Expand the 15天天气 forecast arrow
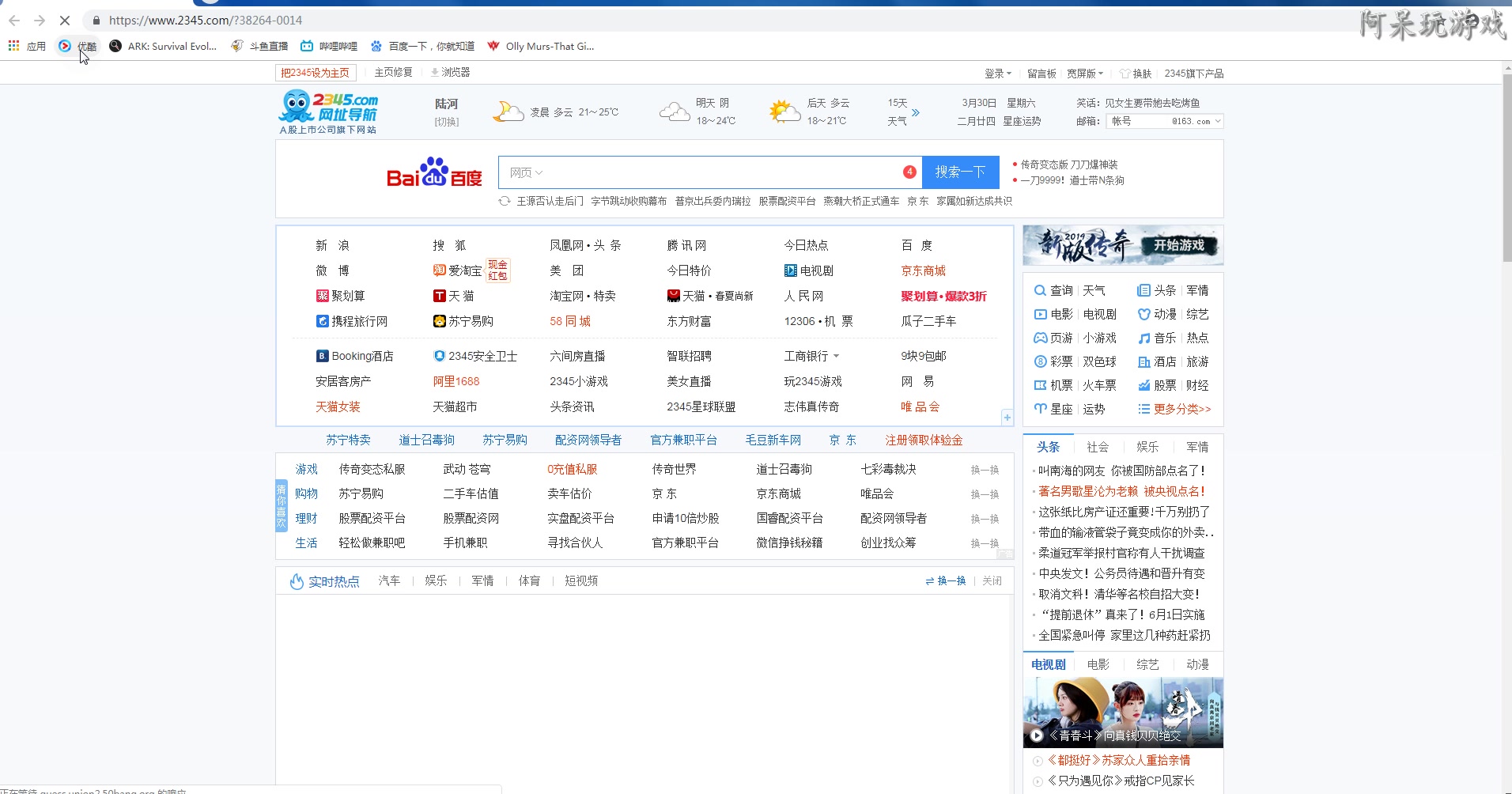The width and height of the screenshot is (1512, 794). pyautogui.click(x=916, y=112)
